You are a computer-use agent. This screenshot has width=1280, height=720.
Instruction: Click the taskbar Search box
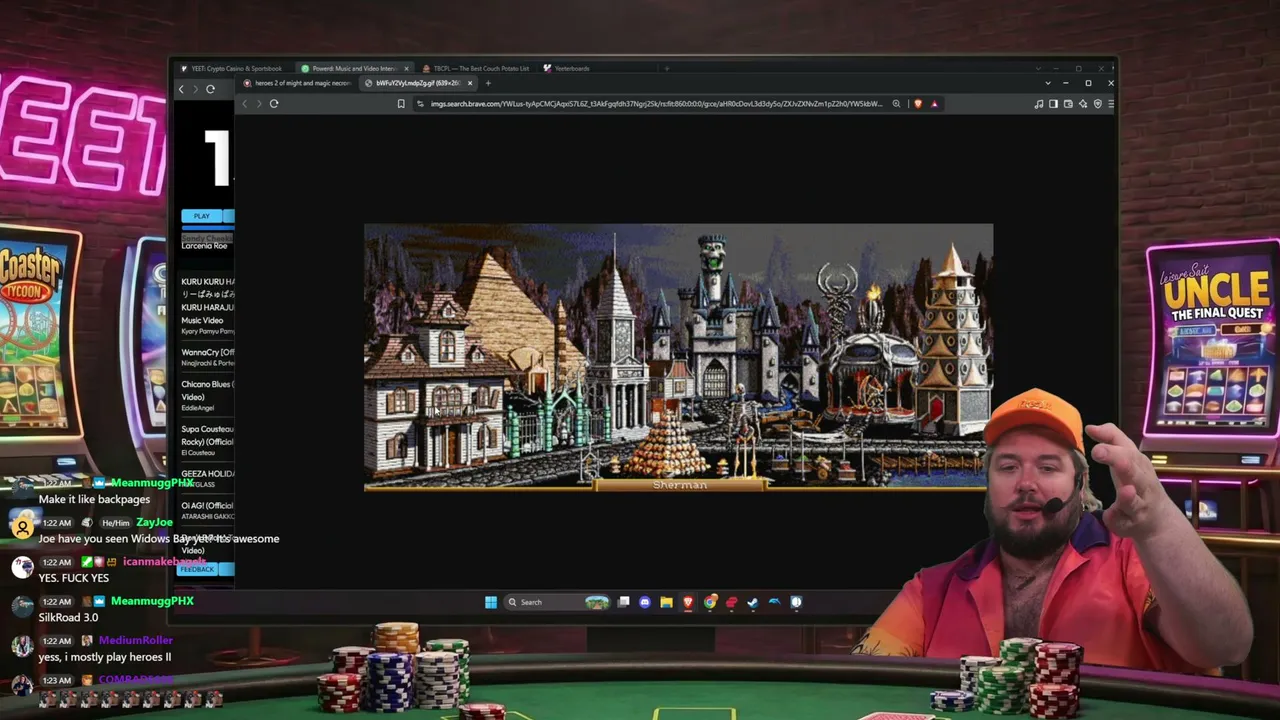coord(558,602)
